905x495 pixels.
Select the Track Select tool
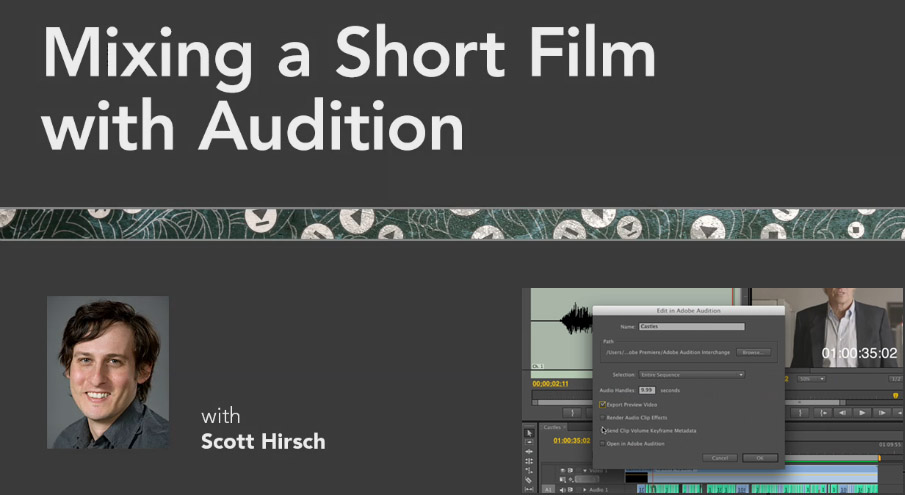point(529,442)
